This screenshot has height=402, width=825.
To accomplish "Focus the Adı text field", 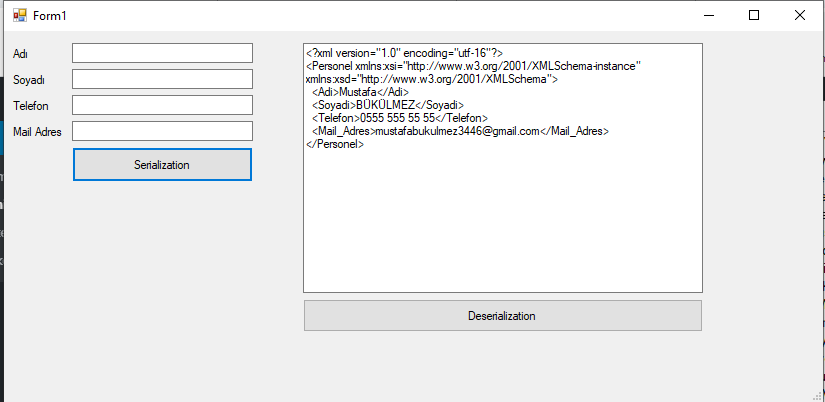I will [x=163, y=53].
